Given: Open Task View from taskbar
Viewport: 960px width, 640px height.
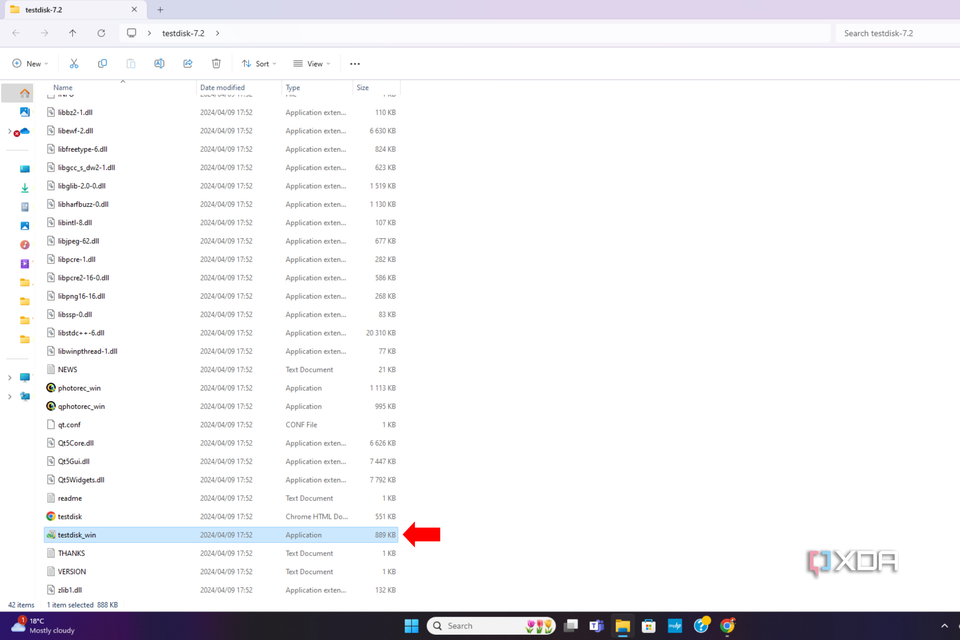Looking at the screenshot, I should 571,625.
